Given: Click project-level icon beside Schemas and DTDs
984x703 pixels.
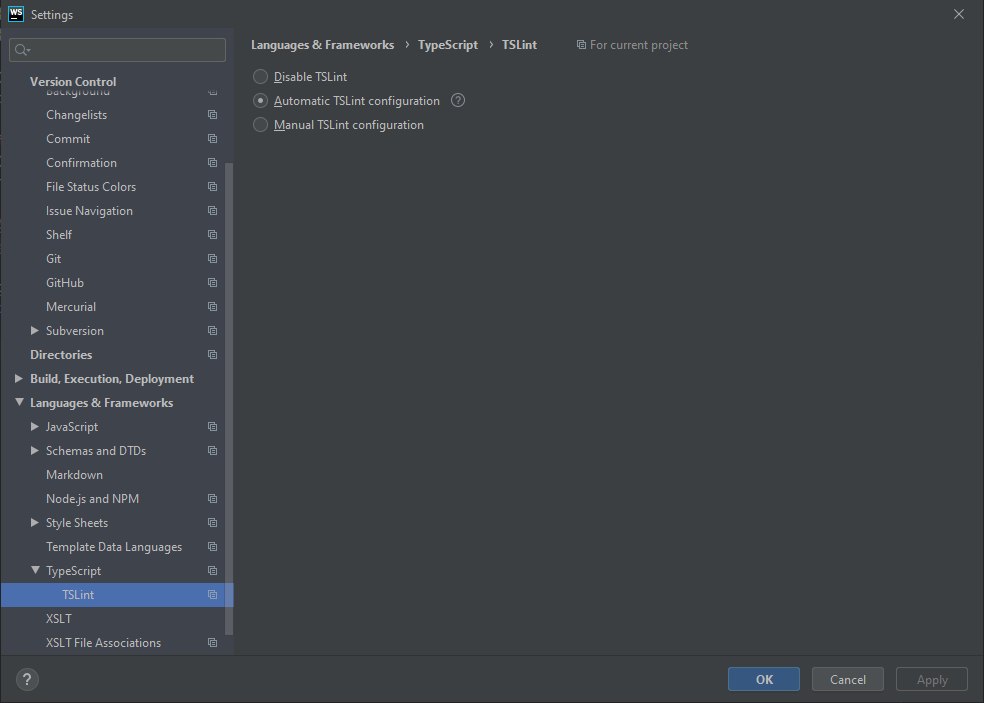Looking at the screenshot, I should 213,451.
